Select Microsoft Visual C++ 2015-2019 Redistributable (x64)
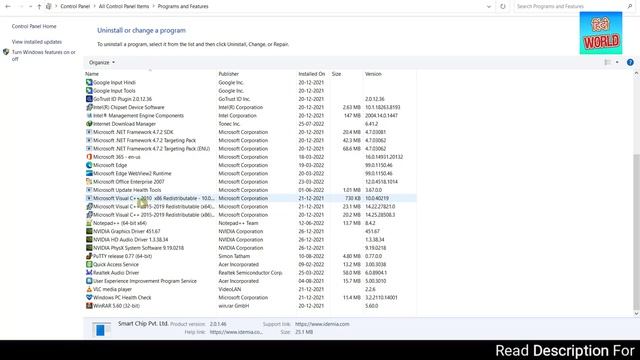The width and height of the screenshot is (640, 360). coord(250,207)
